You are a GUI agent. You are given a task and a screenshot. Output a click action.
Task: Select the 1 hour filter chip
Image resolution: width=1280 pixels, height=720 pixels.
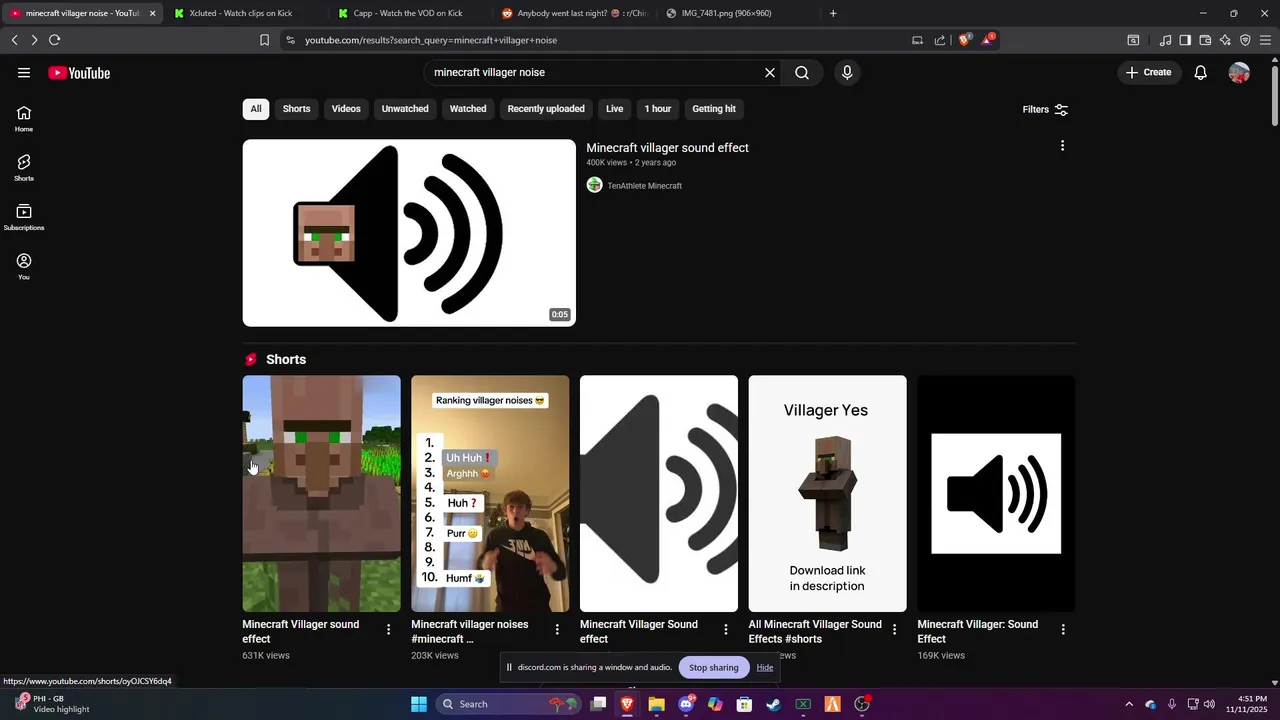coord(658,109)
